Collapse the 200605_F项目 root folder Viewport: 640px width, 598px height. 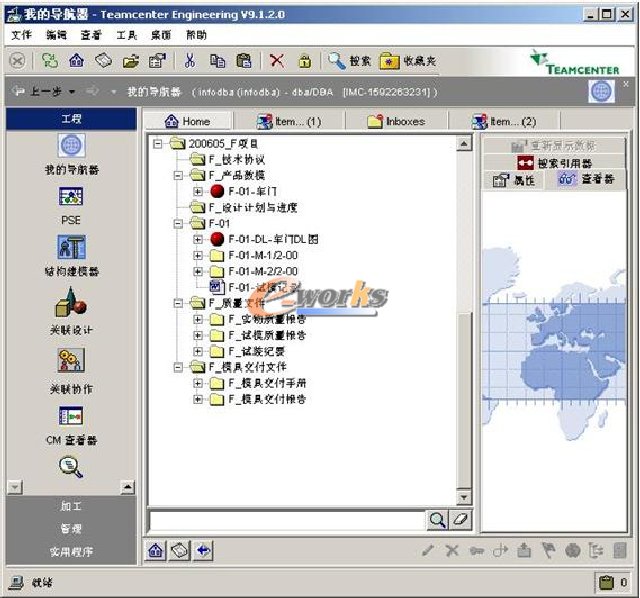coord(159,144)
